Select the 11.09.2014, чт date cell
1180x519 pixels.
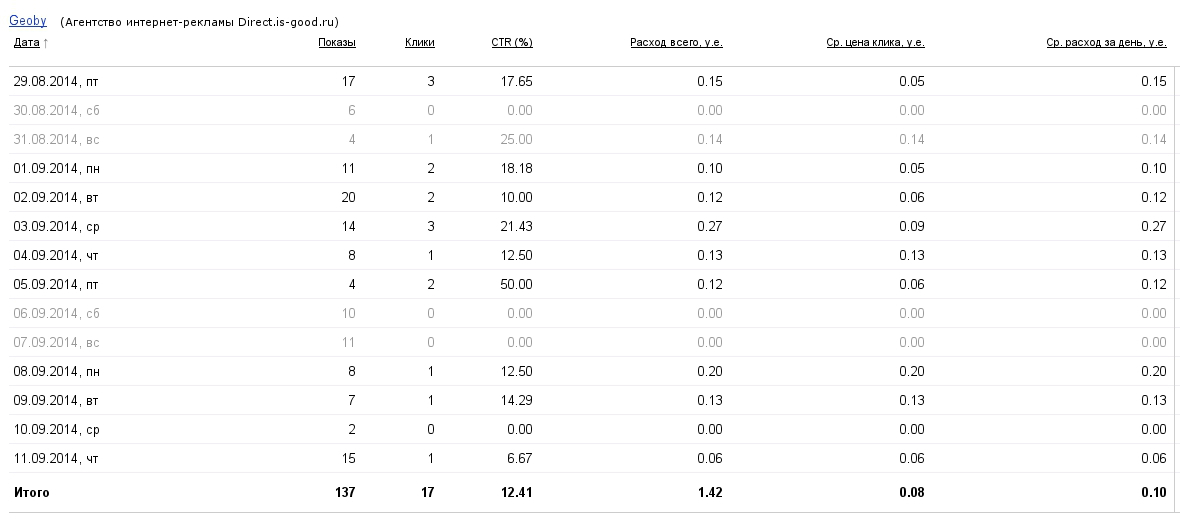click(x=56, y=458)
